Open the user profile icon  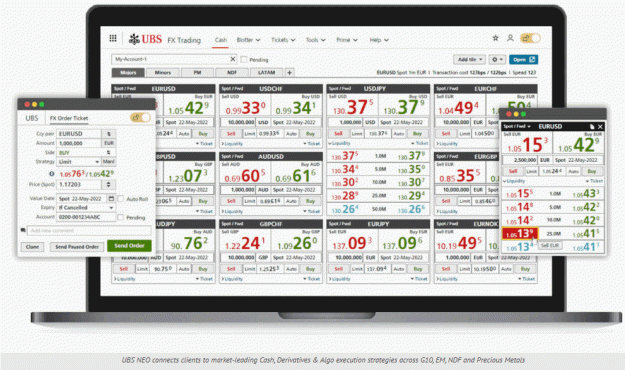point(510,38)
